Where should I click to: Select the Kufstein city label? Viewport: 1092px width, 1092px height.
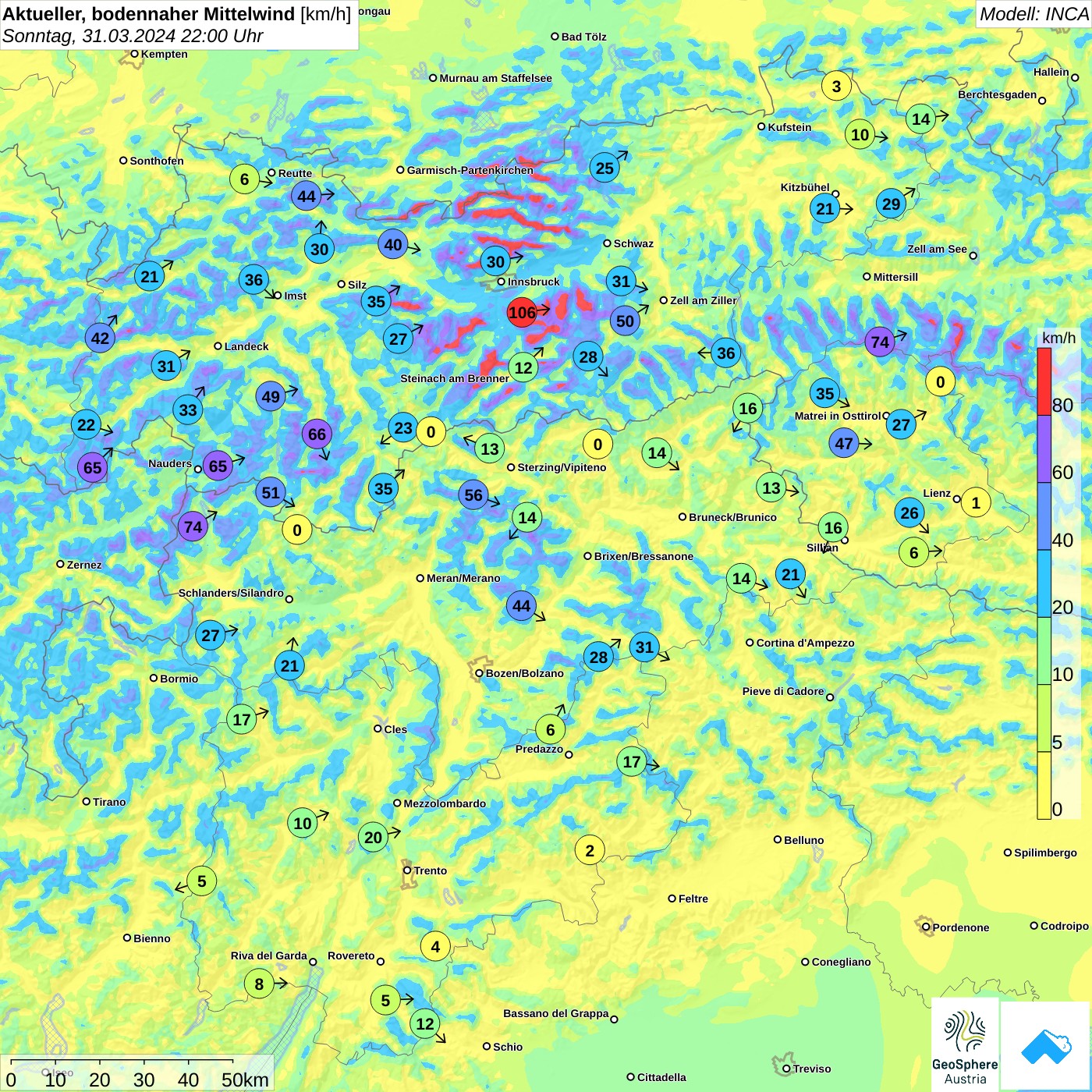789,127
